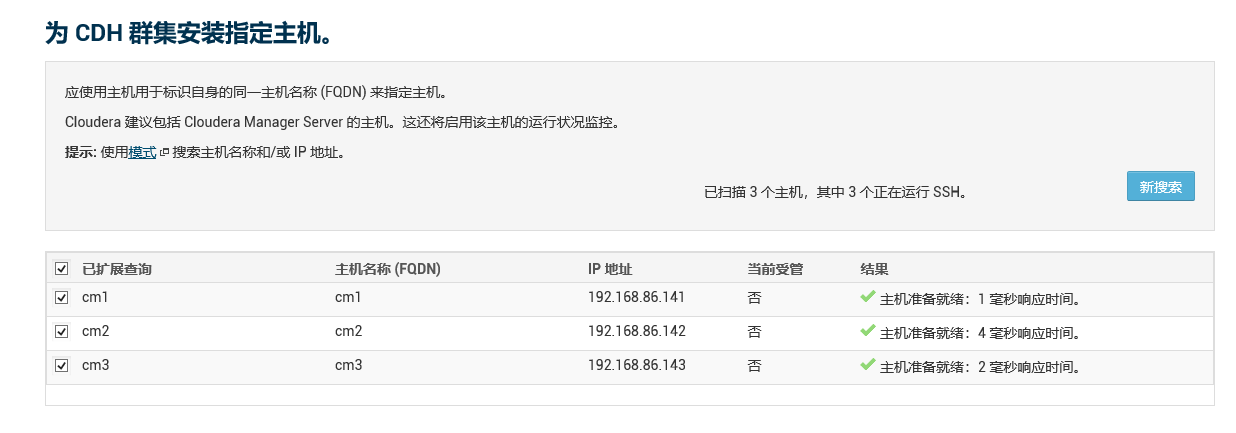Select IP address 192.168.86.143 cell
This screenshot has width=1236, height=433.
click(637, 365)
